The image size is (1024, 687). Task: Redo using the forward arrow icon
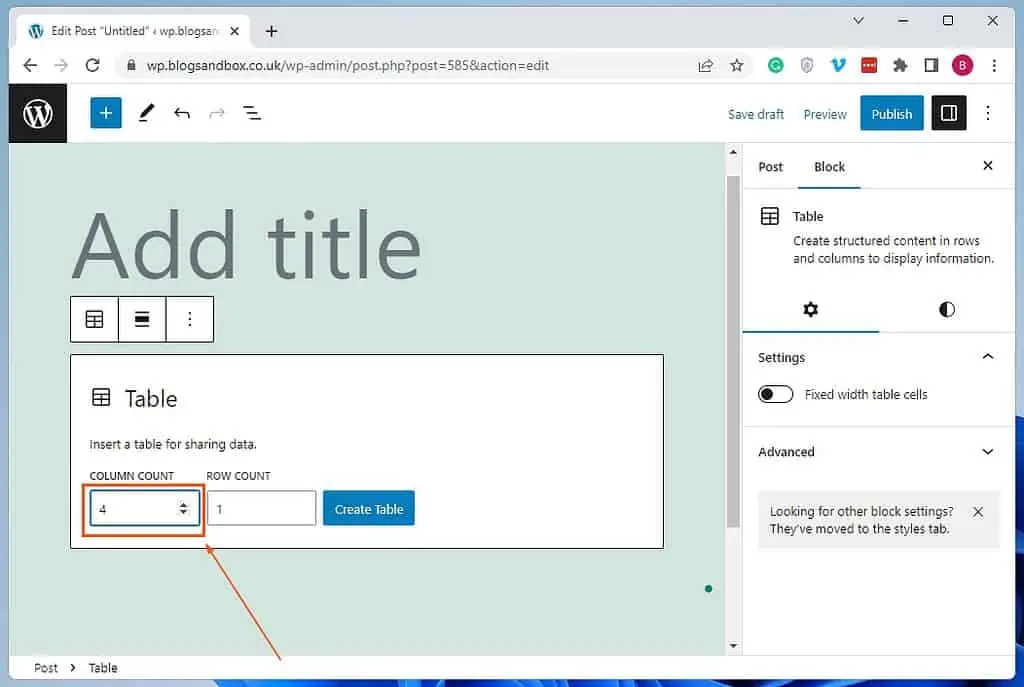(x=217, y=114)
